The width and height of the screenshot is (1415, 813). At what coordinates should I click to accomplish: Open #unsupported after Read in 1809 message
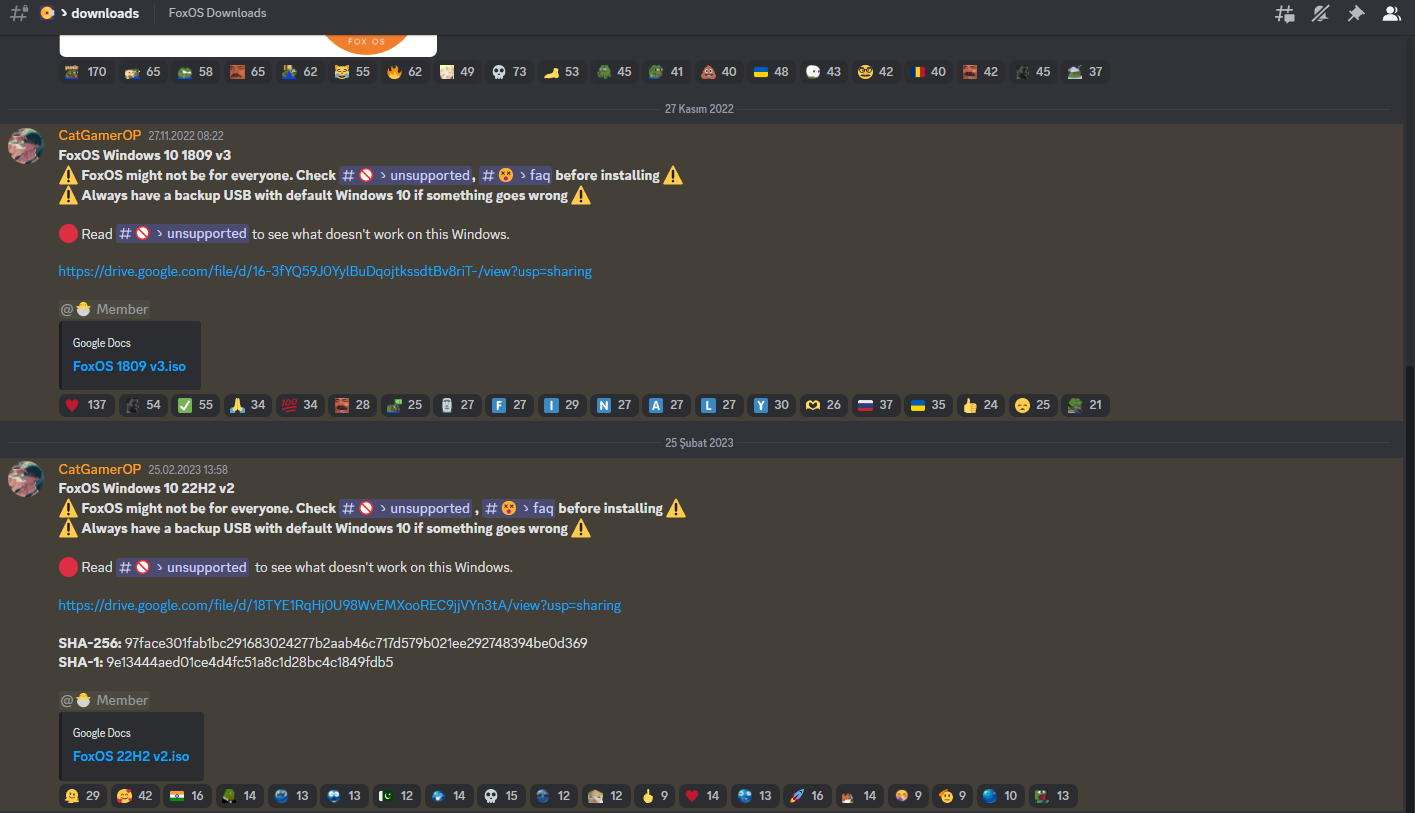point(182,233)
